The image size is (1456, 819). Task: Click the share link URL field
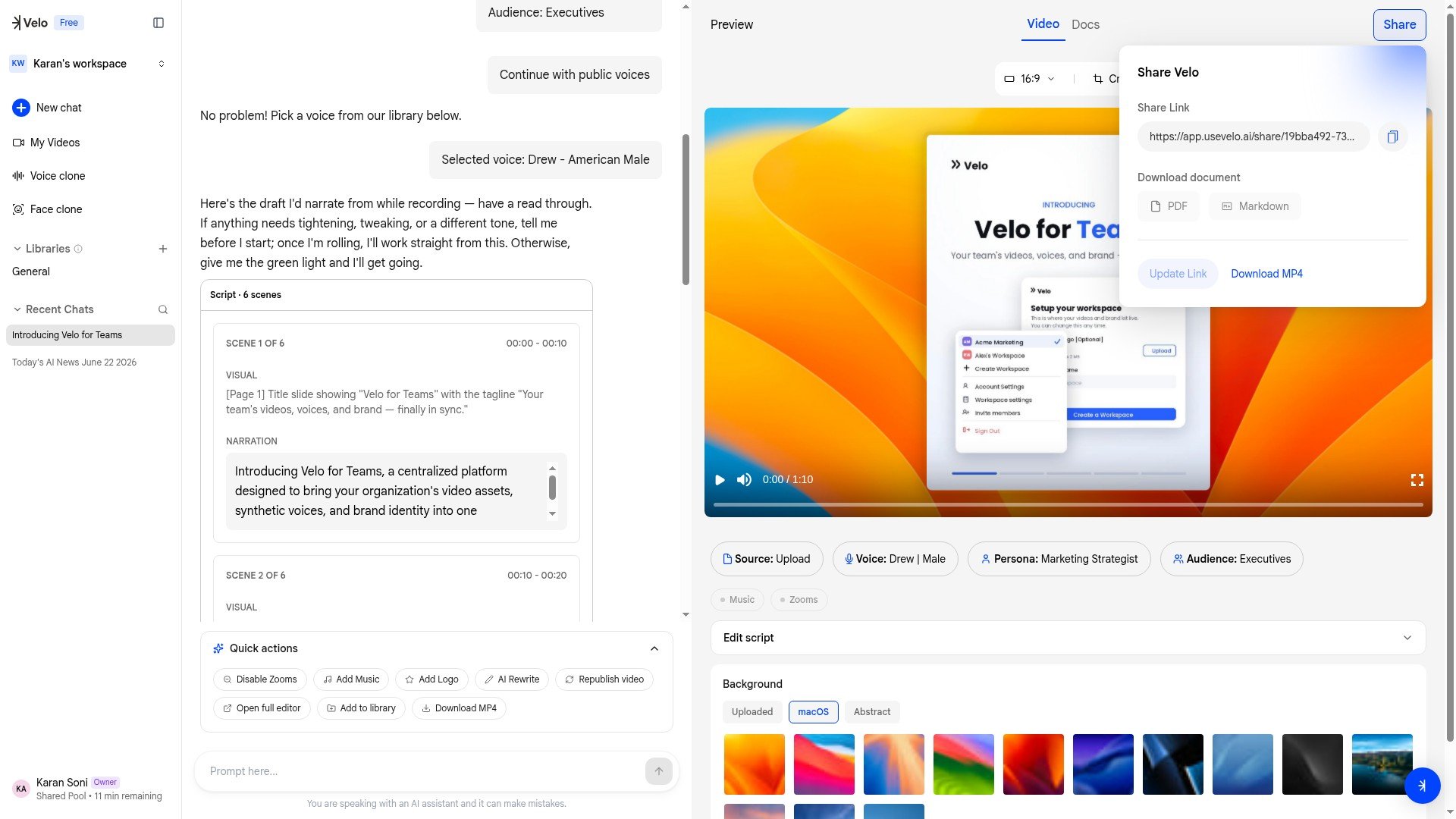tap(1253, 136)
